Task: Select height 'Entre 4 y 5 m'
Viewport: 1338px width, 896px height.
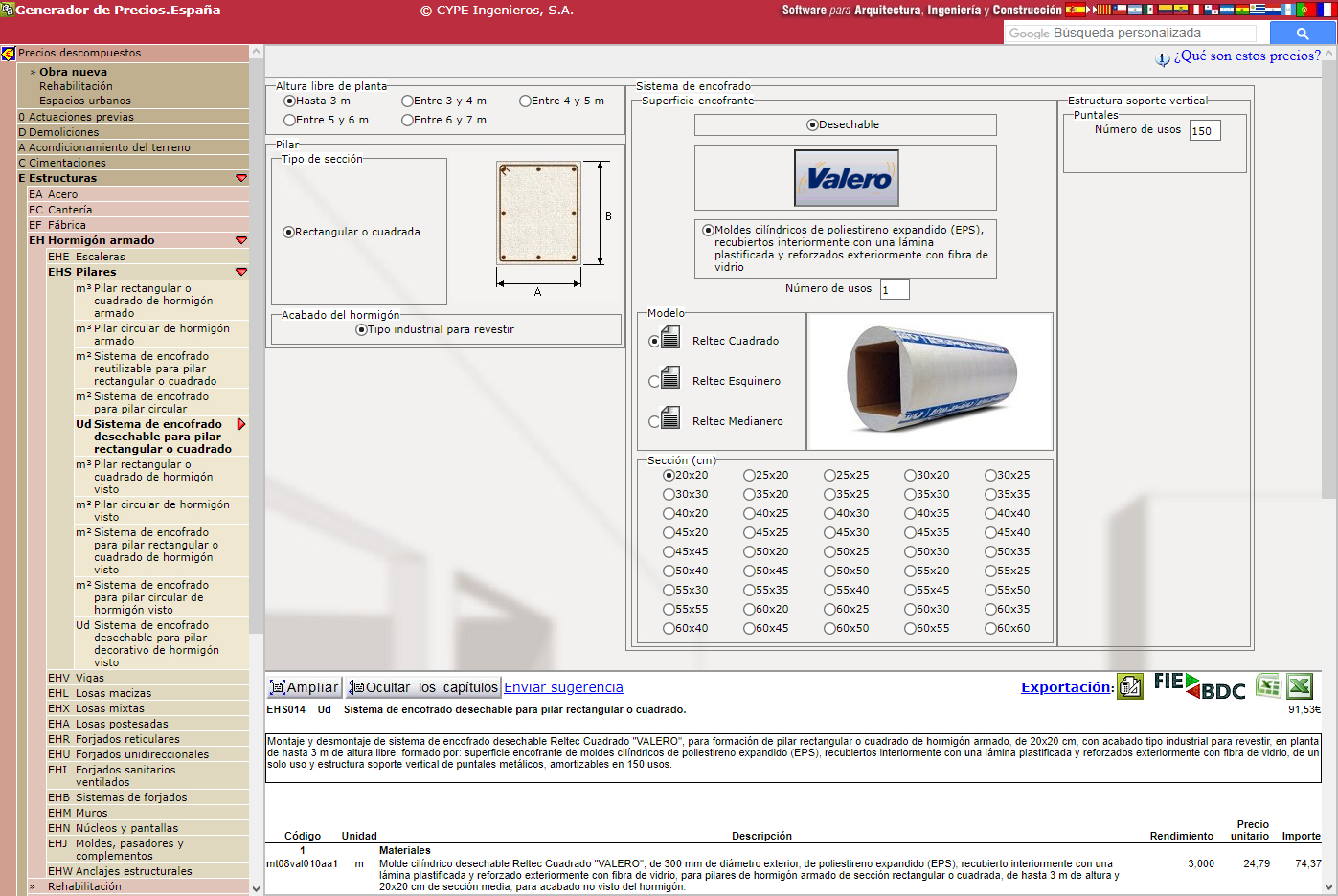Action: tap(525, 101)
